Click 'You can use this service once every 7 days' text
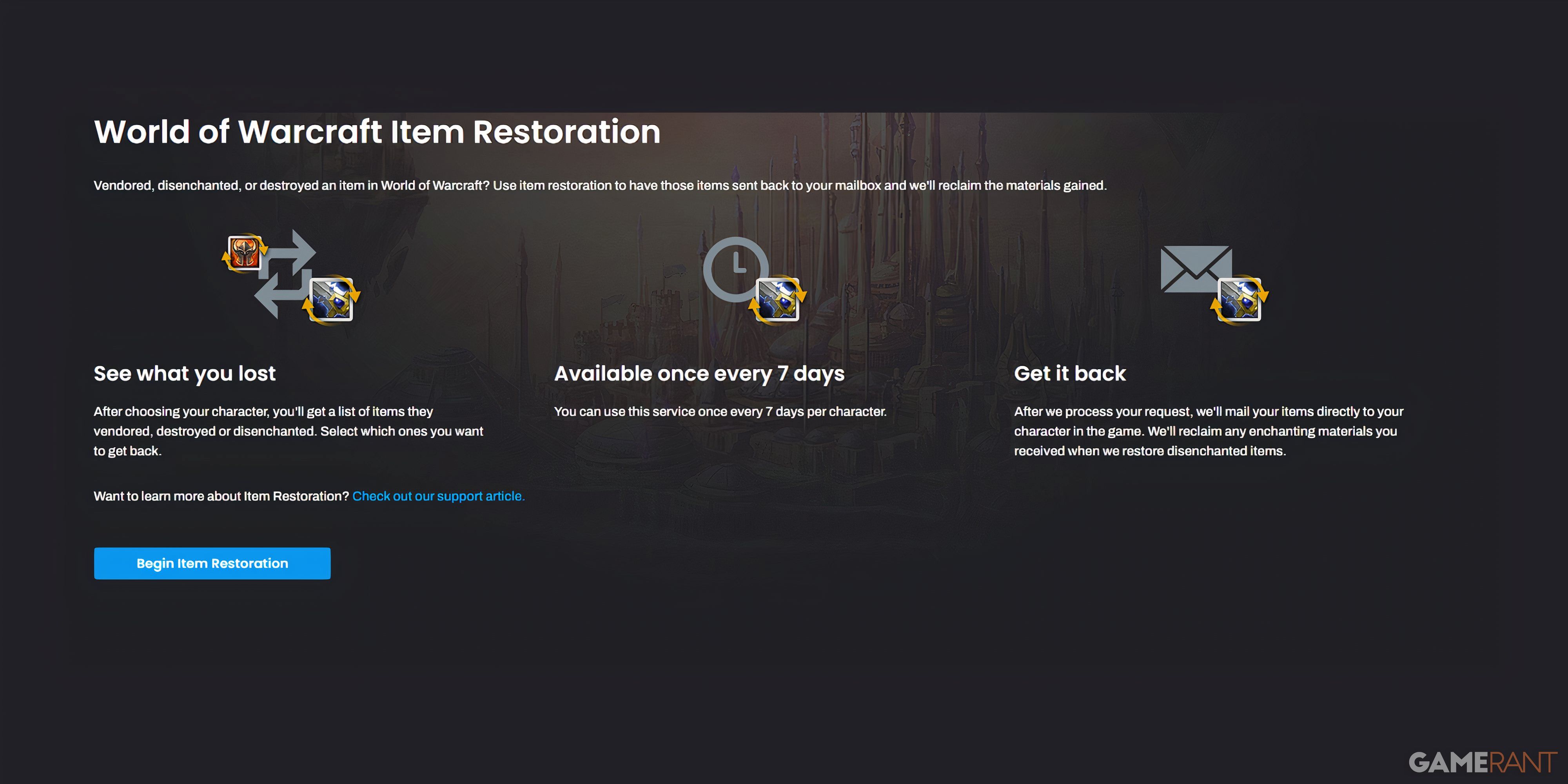 point(720,412)
